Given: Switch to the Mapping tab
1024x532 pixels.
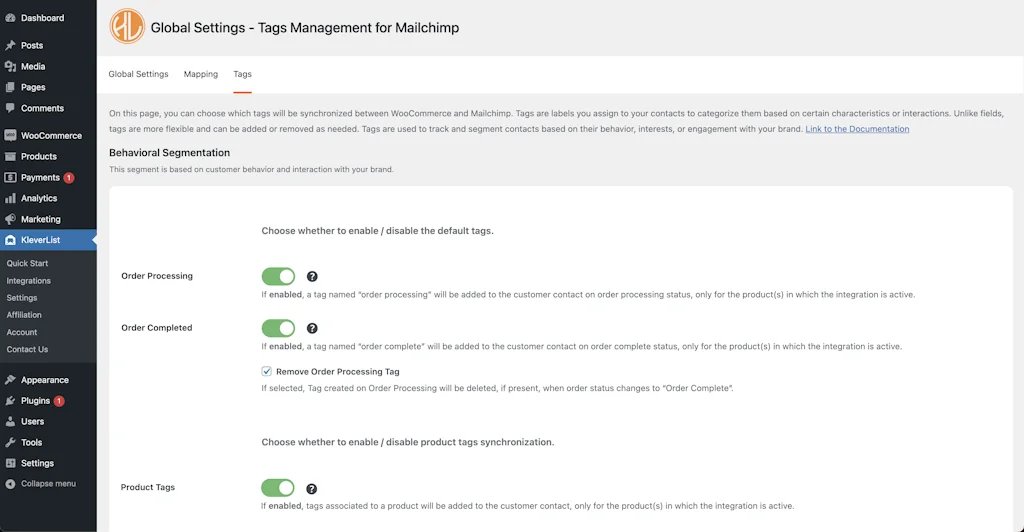Looking at the screenshot, I should point(201,74).
